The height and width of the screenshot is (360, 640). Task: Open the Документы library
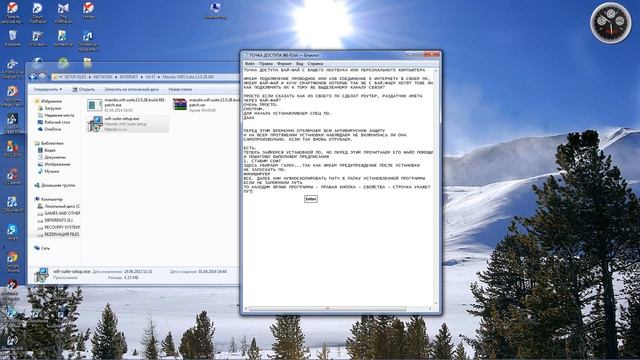[52, 158]
